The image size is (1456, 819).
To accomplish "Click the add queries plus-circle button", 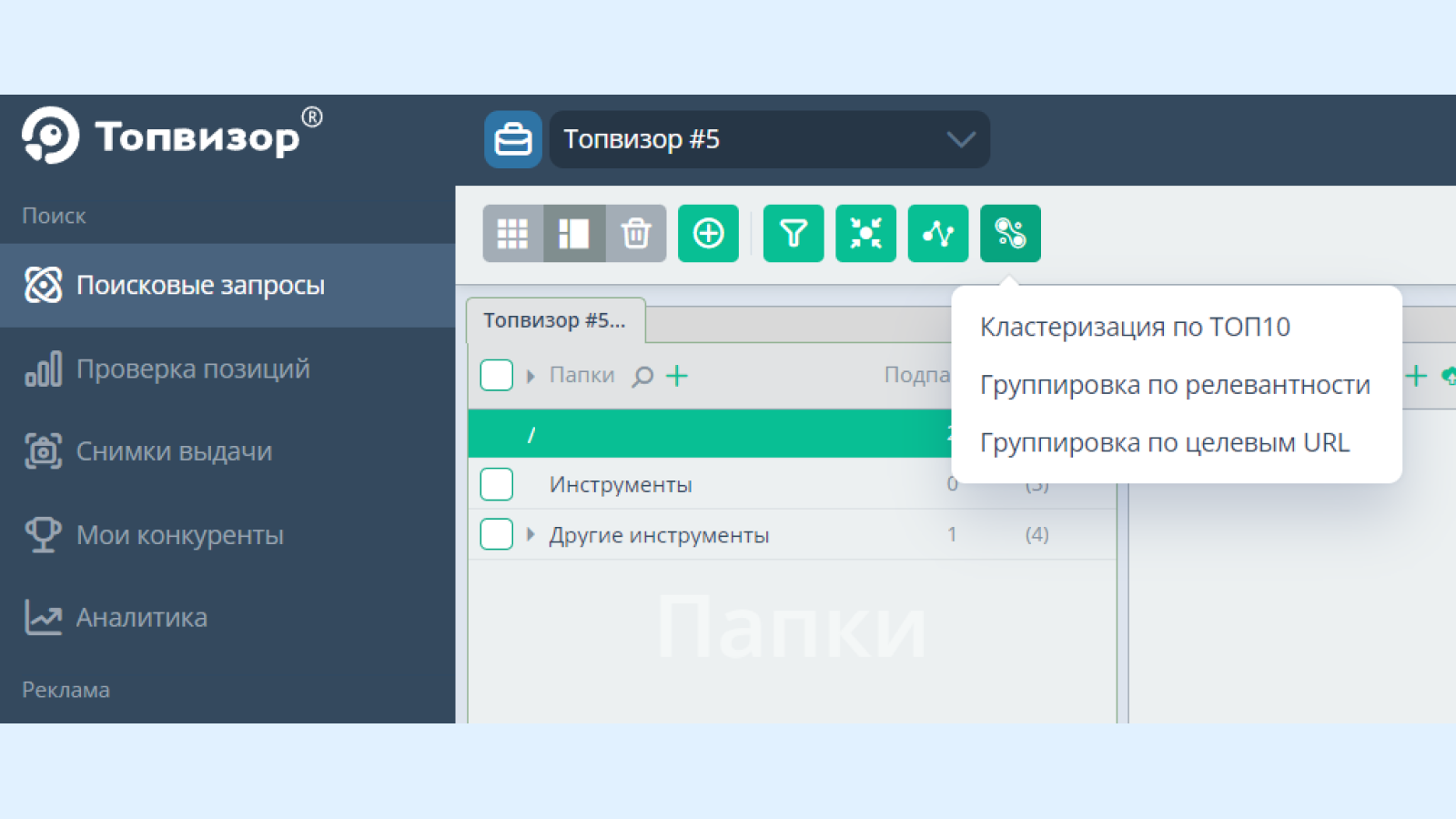I will click(709, 234).
